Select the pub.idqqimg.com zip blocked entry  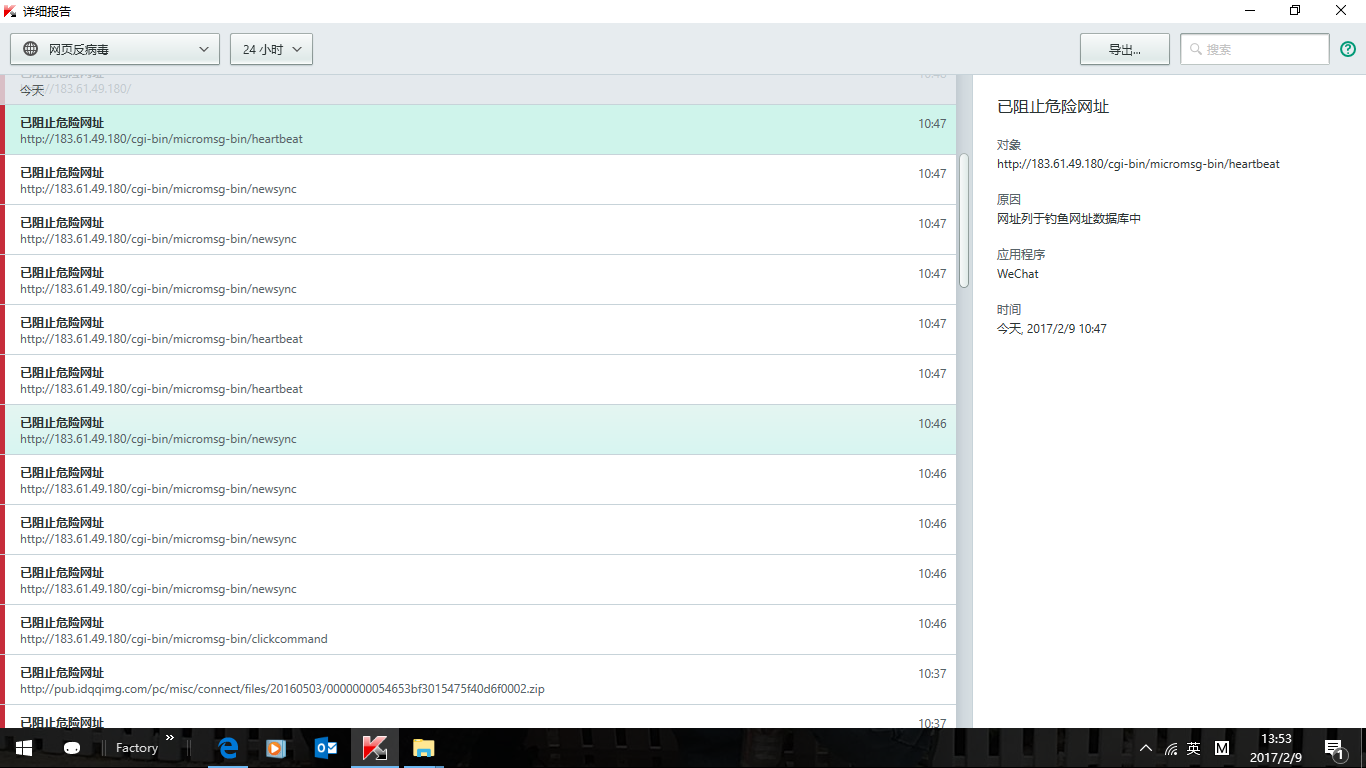pyautogui.click(x=480, y=680)
